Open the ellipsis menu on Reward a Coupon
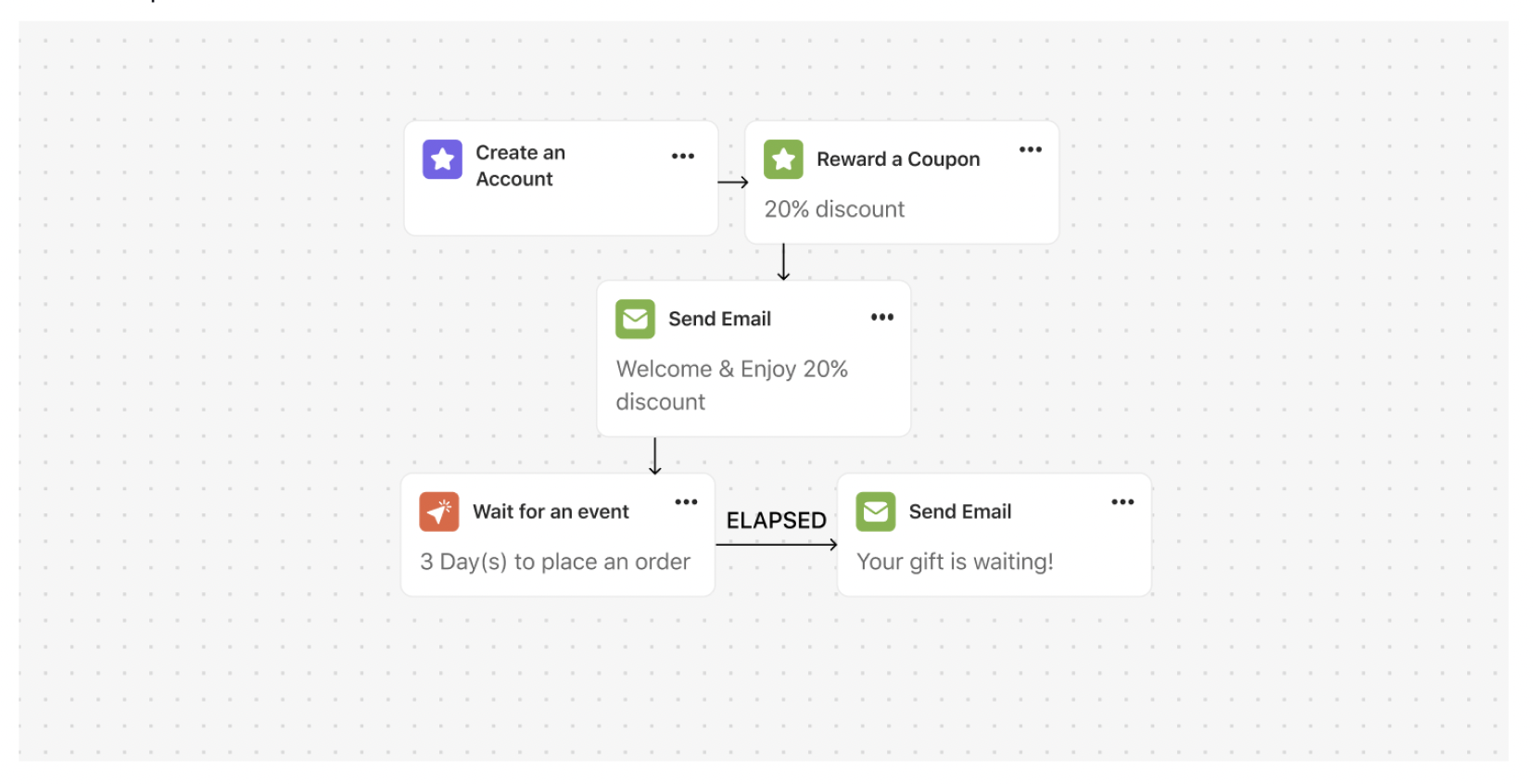 pyautogui.click(x=1030, y=148)
